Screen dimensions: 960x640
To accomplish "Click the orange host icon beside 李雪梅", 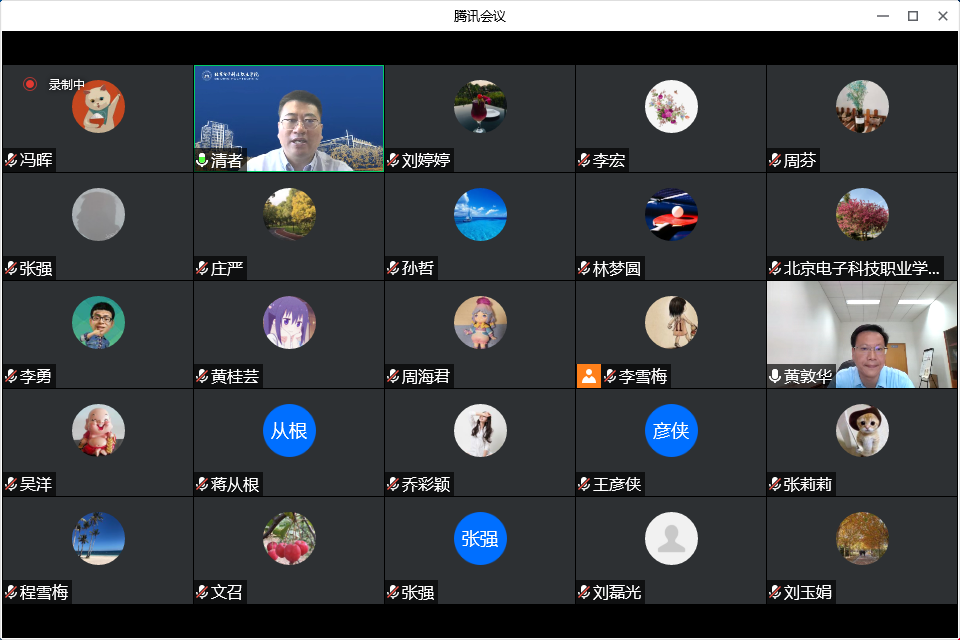I will pos(588,376).
